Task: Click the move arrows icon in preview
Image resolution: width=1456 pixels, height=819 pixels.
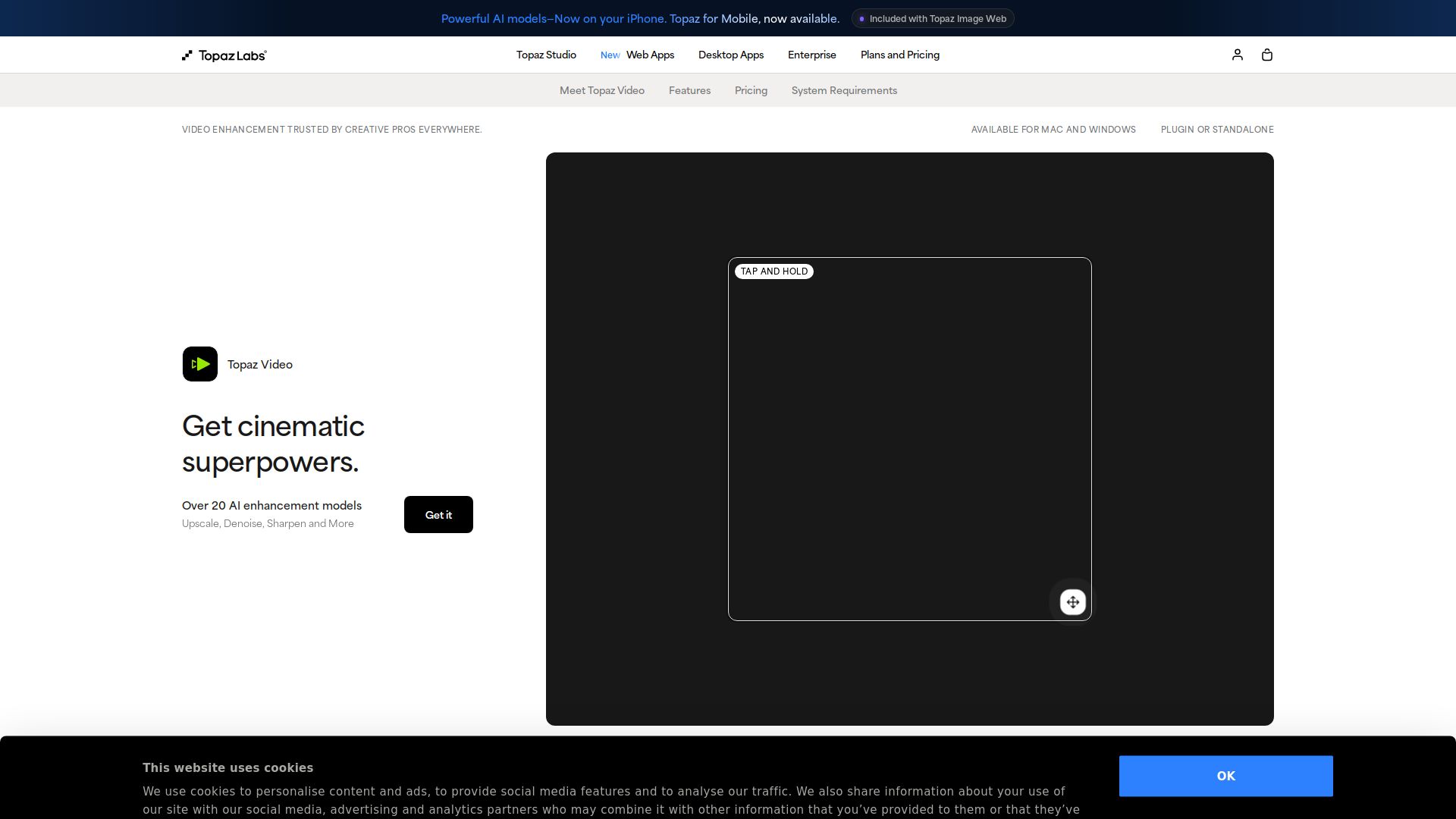Action: [x=1072, y=602]
